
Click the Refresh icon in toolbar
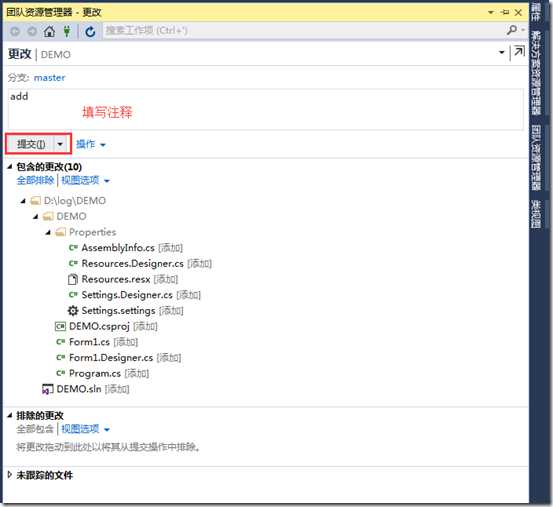(x=90, y=32)
